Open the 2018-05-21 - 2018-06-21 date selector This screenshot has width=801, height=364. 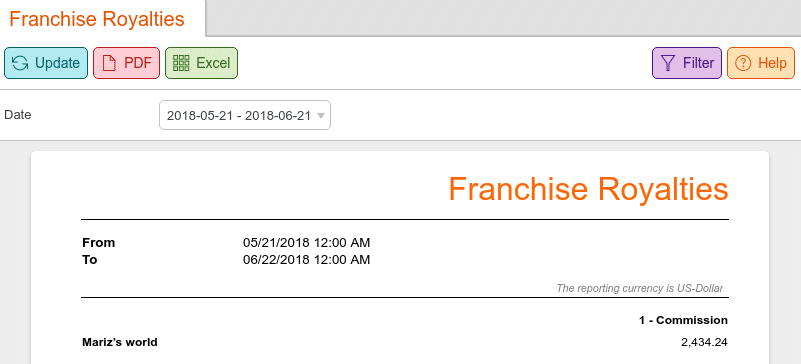click(245, 115)
